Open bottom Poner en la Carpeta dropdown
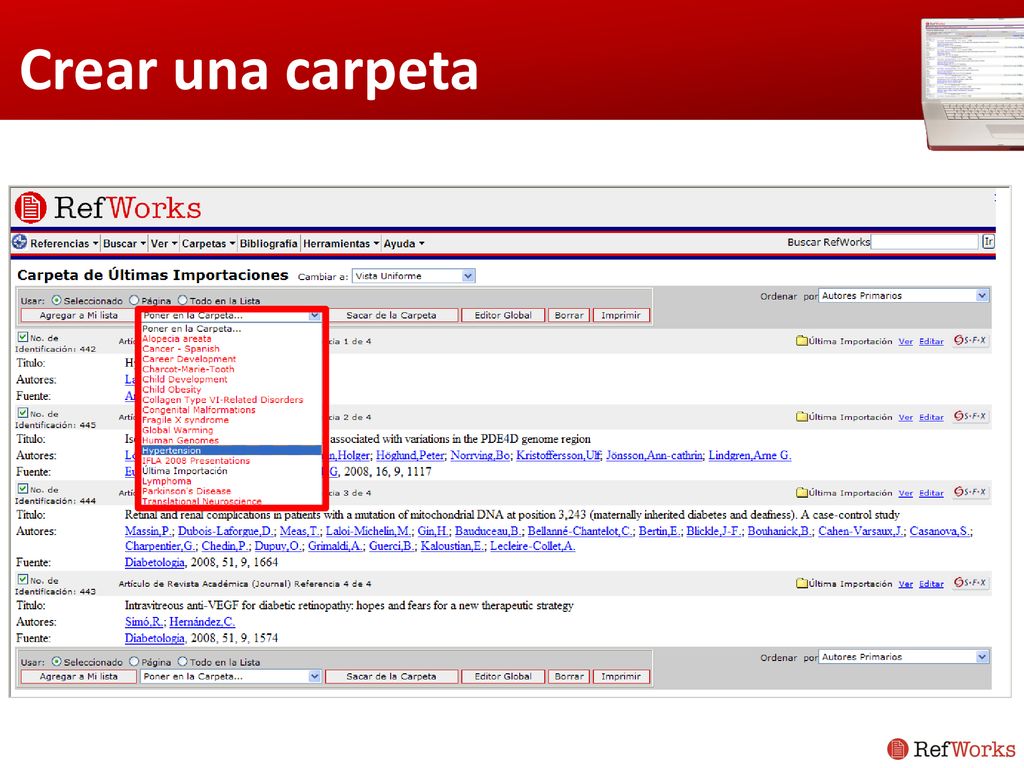 coord(231,677)
